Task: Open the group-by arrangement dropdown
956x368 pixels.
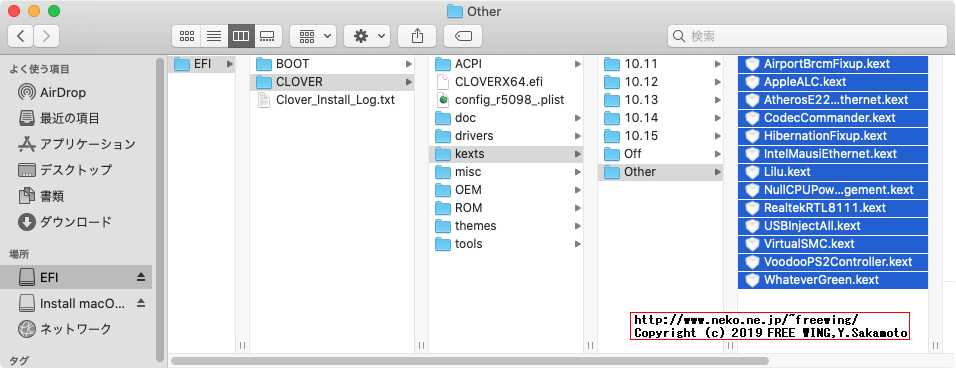Action: click(x=313, y=36)
